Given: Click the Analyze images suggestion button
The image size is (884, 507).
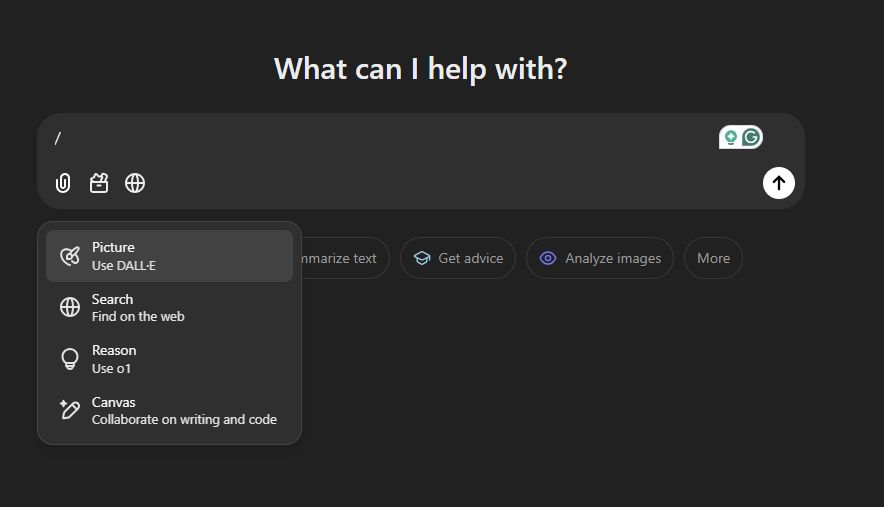Looking at the screenshot, I should pyautogui.click(x=600, y=258).
